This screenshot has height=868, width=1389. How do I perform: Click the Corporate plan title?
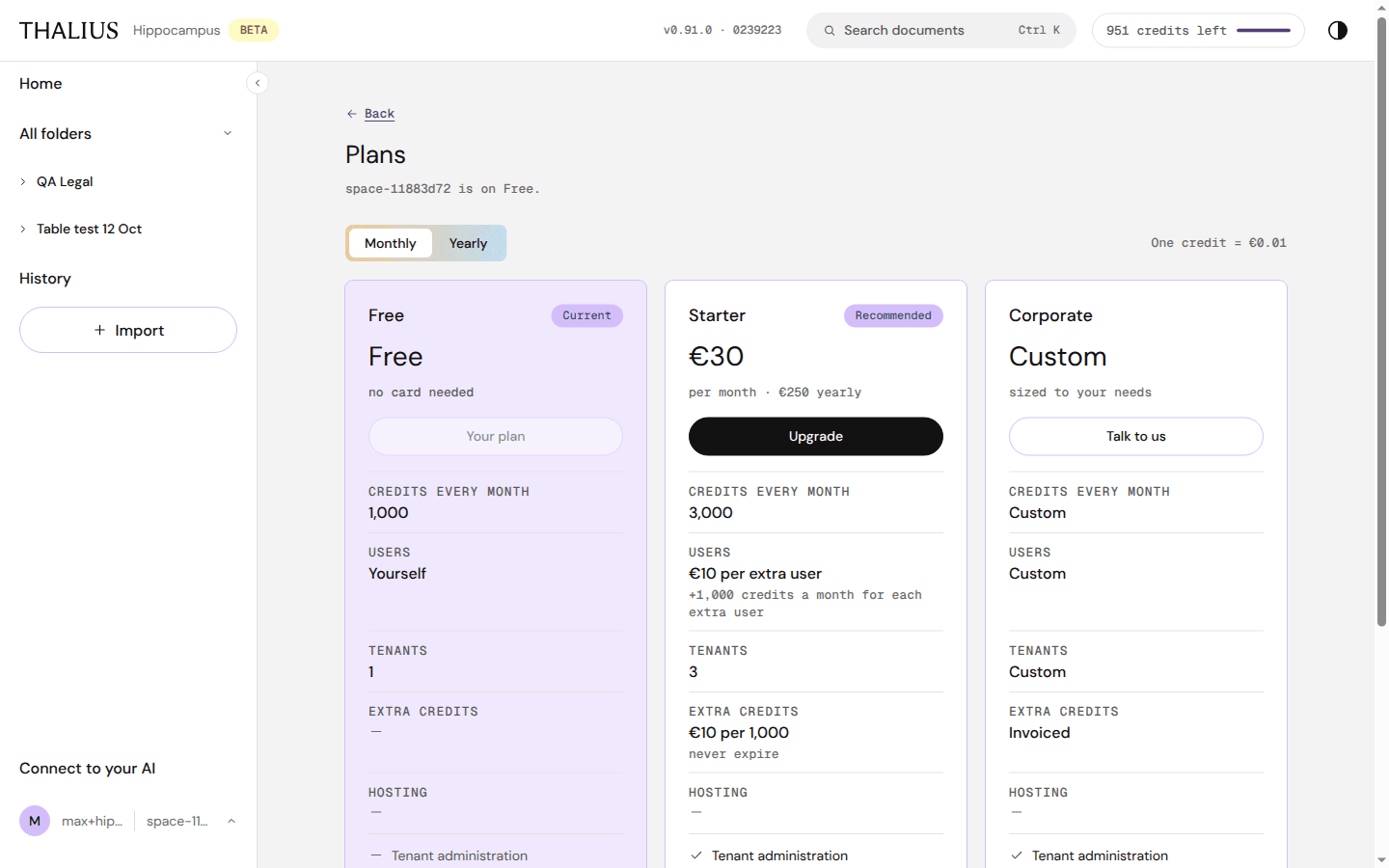click(x=1050, y=315)
